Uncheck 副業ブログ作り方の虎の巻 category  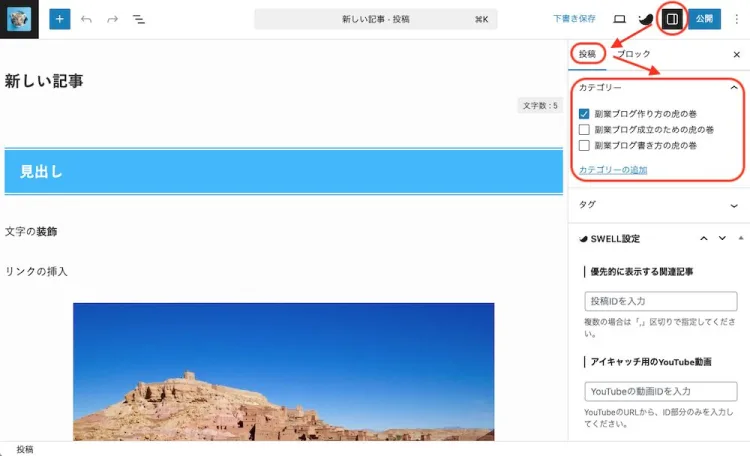coord(584,114)
